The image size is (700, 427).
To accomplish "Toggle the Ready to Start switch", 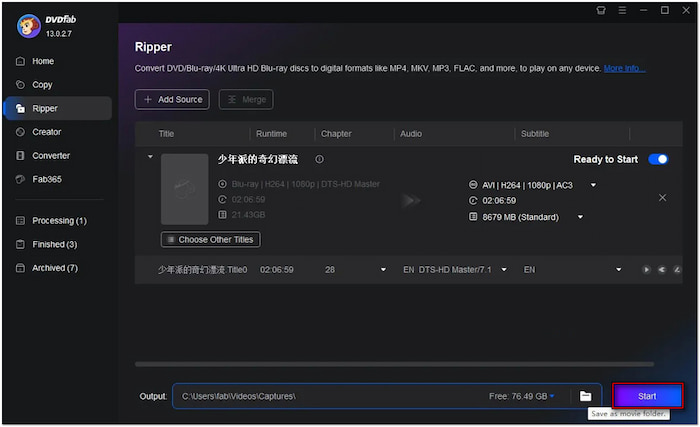I will pos(658,159).
